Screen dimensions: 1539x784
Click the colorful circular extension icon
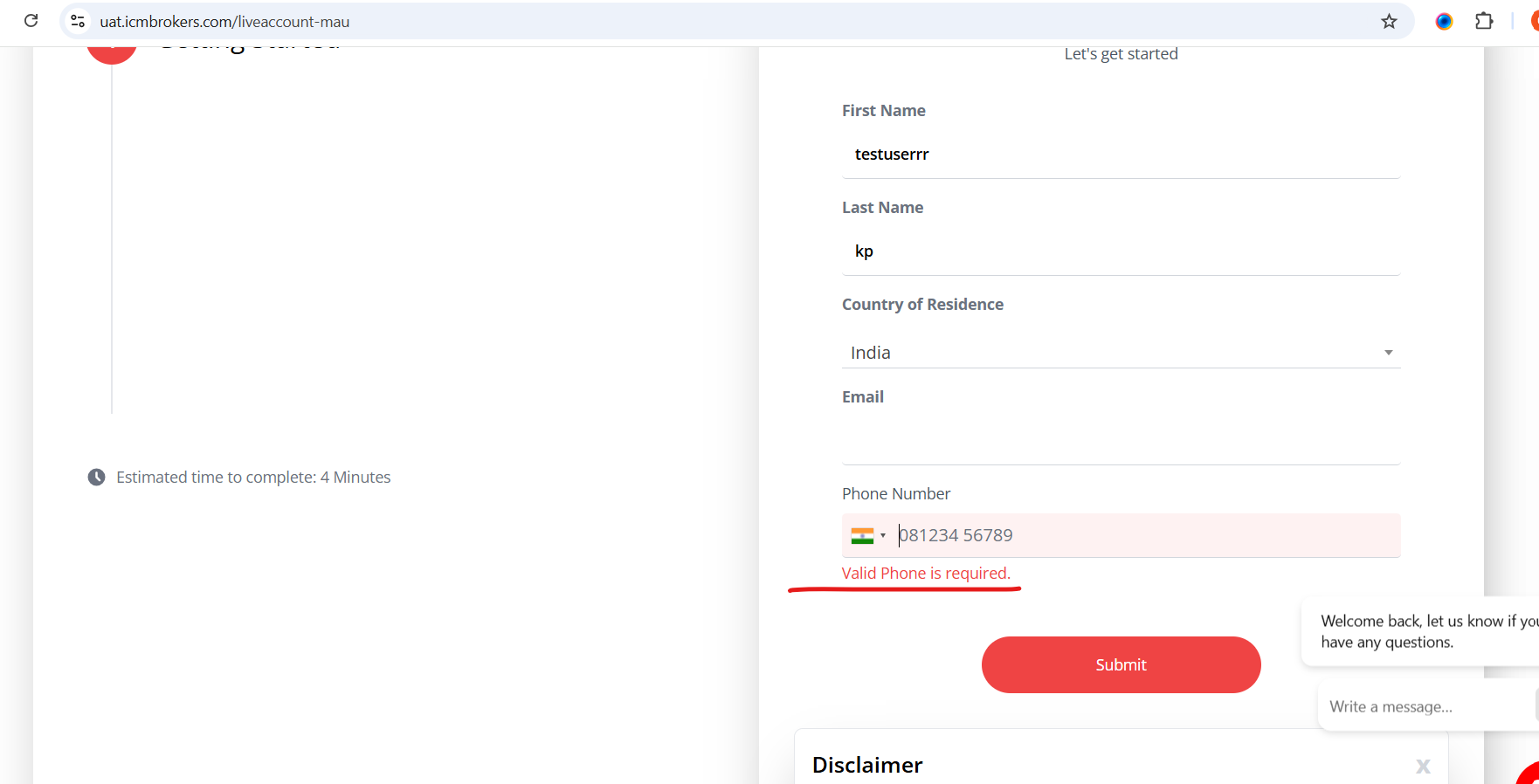click(1444, 21)
